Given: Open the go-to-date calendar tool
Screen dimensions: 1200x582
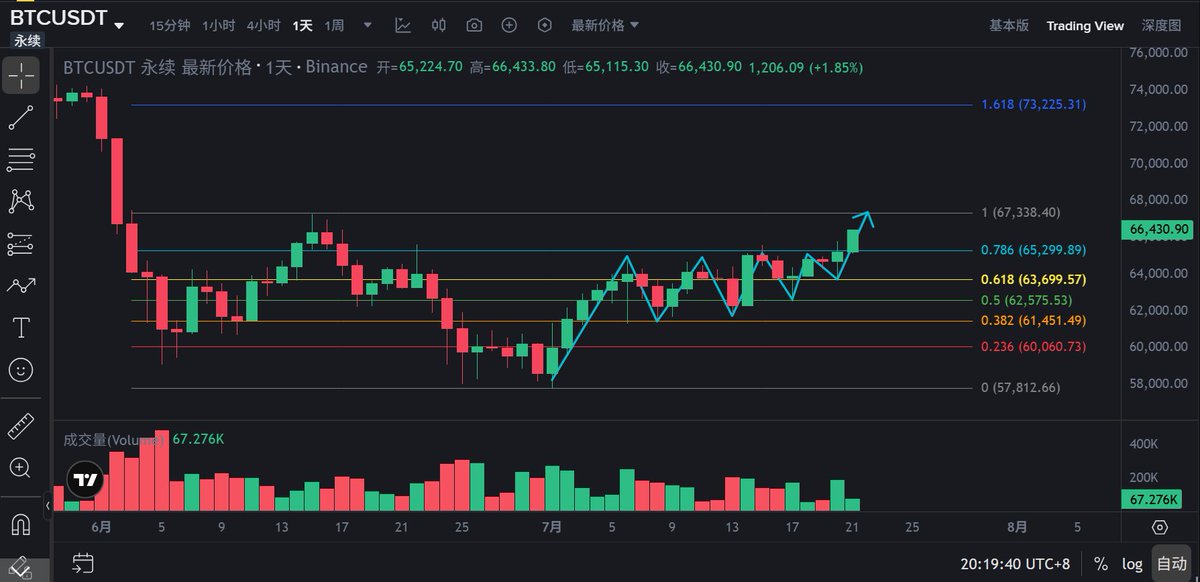Looking at the screenshot, I should [83, 563].
